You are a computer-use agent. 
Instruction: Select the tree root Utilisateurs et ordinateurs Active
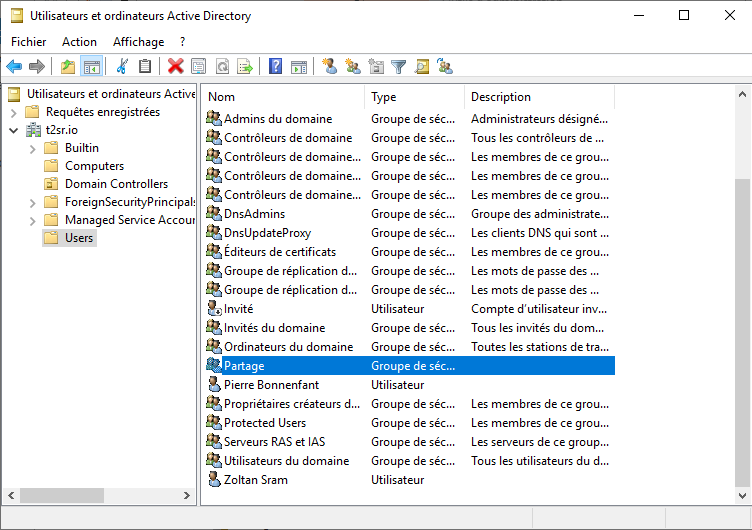tap(111, 94)
